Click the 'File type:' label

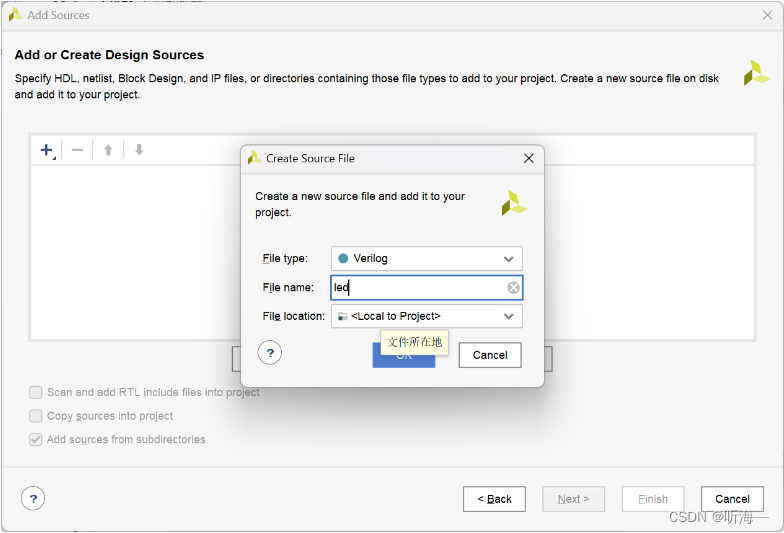(285, 258)
